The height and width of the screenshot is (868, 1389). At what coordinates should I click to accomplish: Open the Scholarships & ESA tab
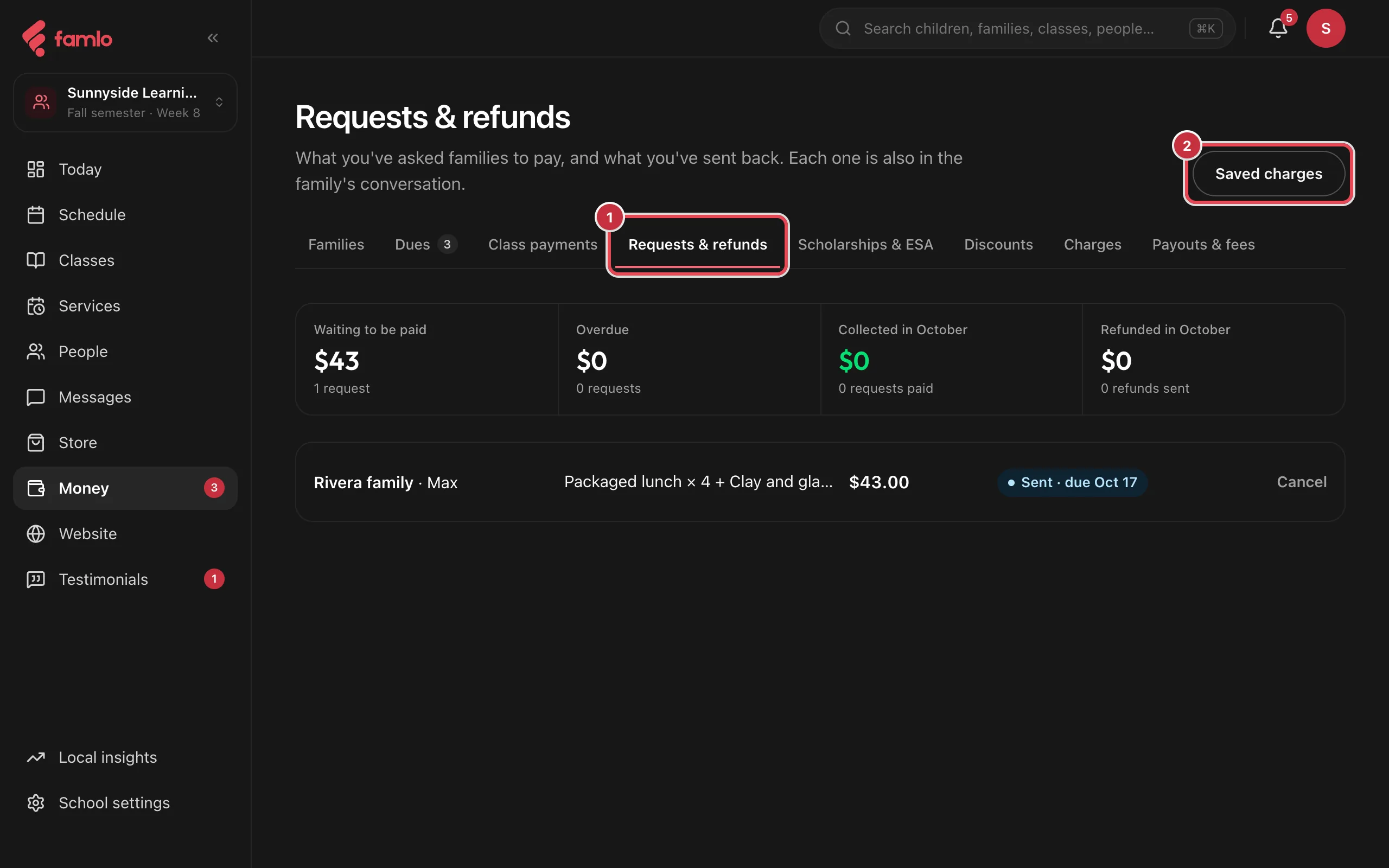pyautogui.click(x=865, y=245)
